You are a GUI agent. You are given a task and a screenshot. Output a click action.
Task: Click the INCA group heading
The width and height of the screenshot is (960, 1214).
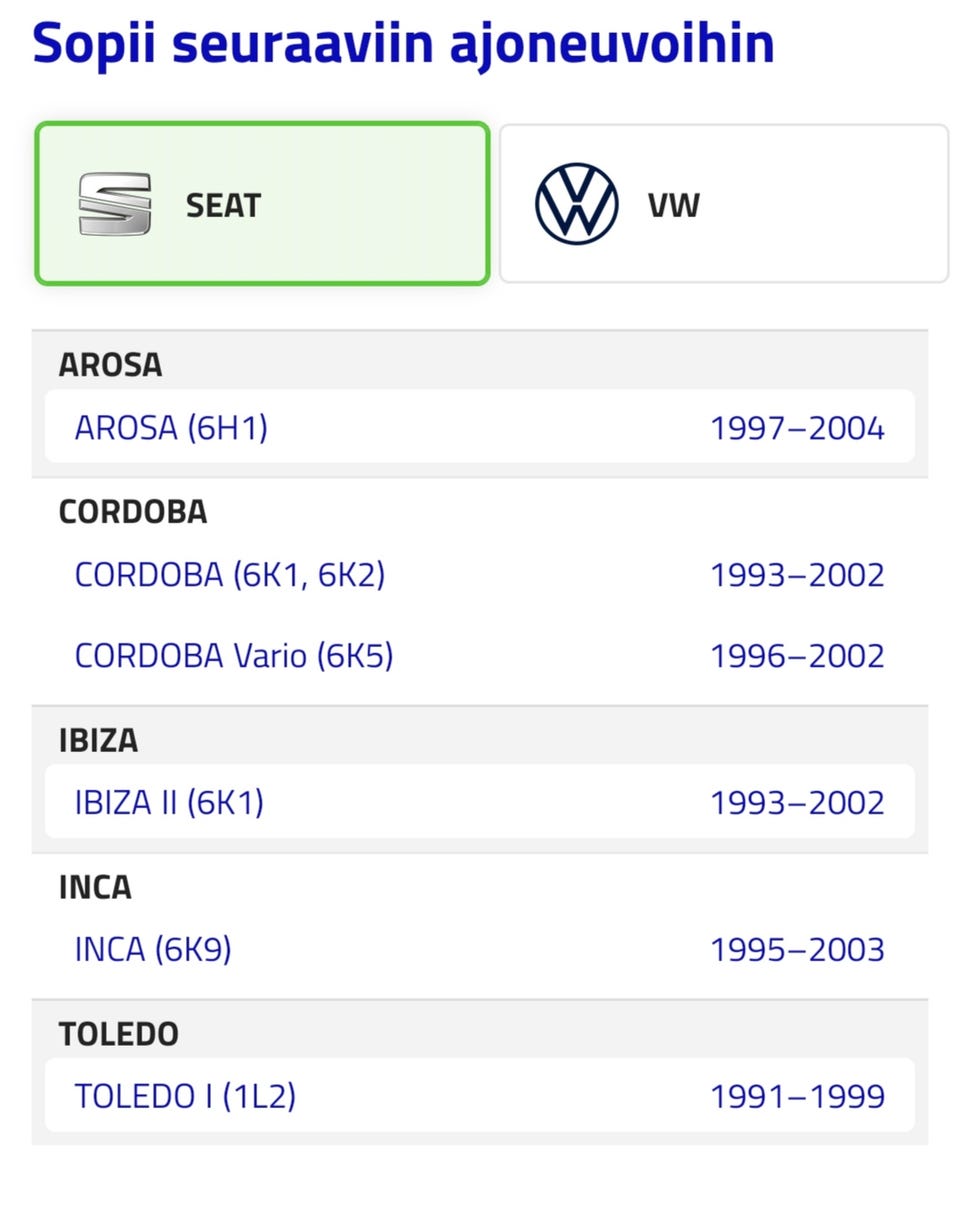(95, 887)
